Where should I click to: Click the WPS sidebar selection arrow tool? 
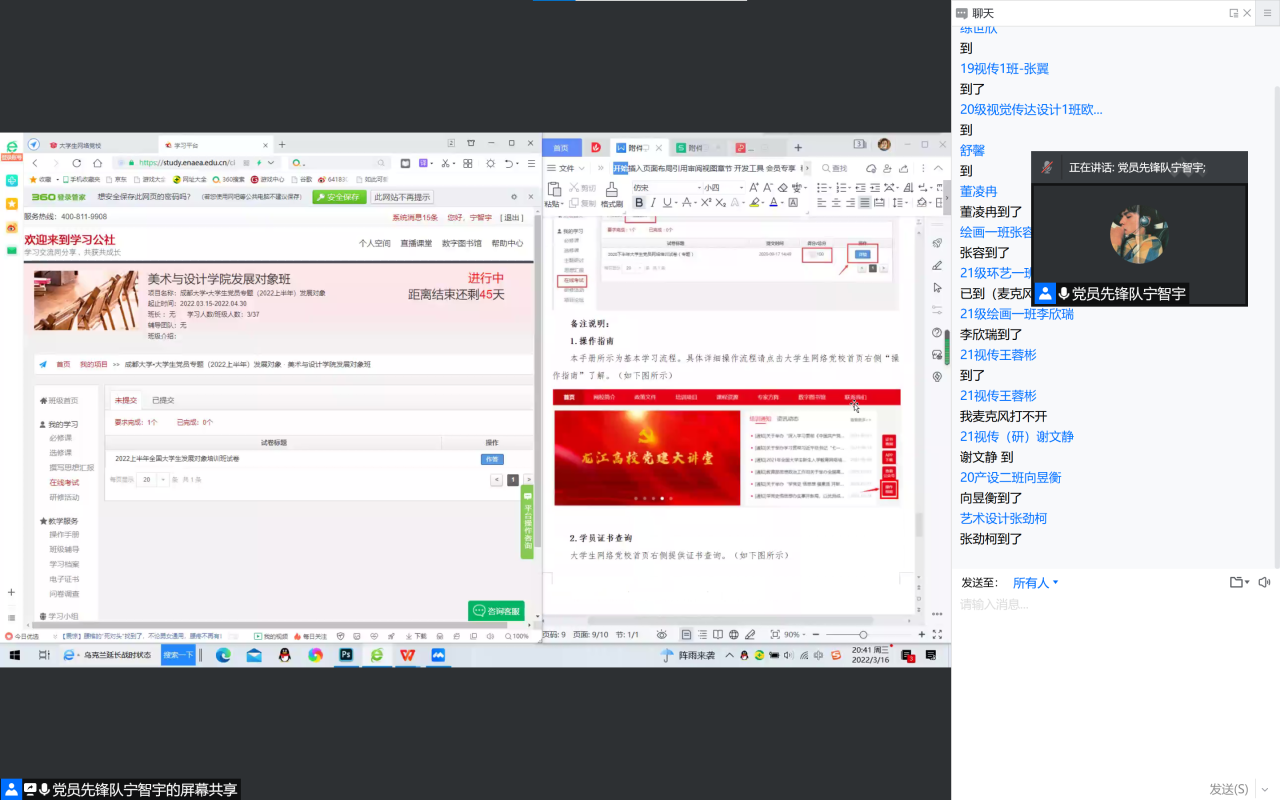937,288
